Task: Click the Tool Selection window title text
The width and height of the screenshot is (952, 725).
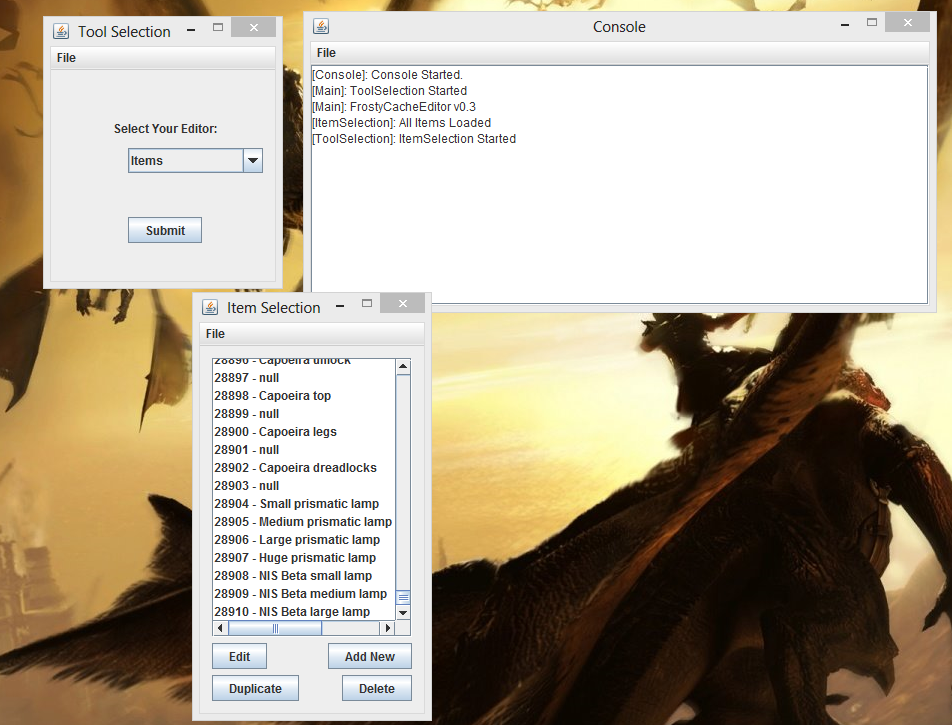Action: 124,32
